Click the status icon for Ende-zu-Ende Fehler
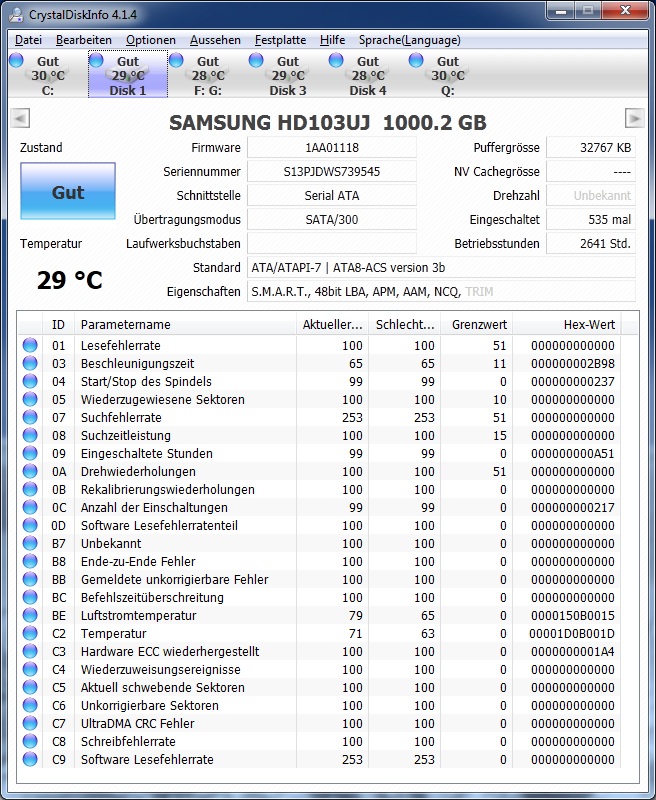Viewport: 656px width, 800px height. coord(30,561)
